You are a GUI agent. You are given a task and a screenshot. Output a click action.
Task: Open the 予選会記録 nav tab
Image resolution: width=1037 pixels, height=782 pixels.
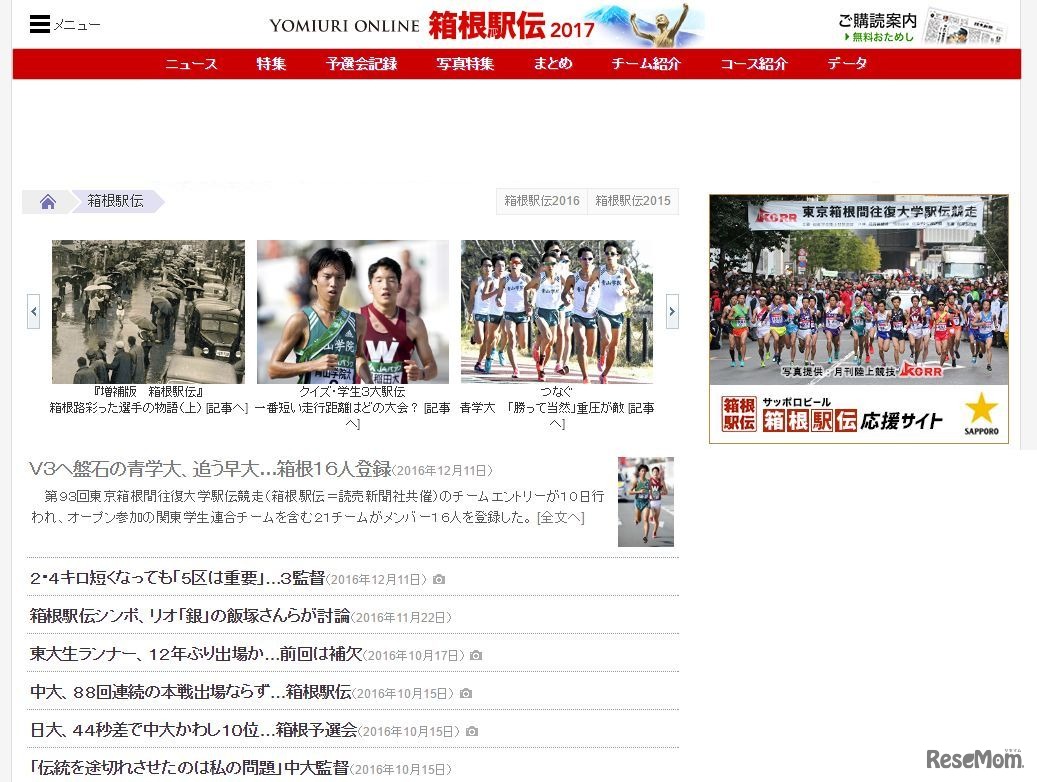coord(361,64)
